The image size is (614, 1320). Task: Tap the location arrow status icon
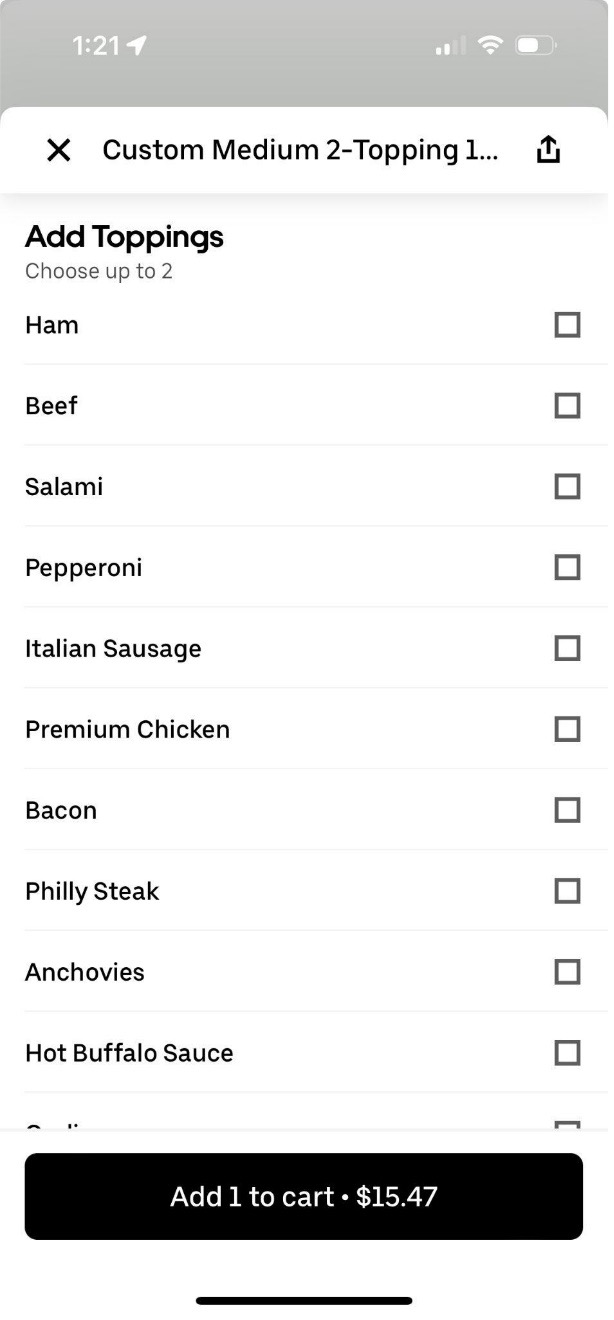coord(136,46)
